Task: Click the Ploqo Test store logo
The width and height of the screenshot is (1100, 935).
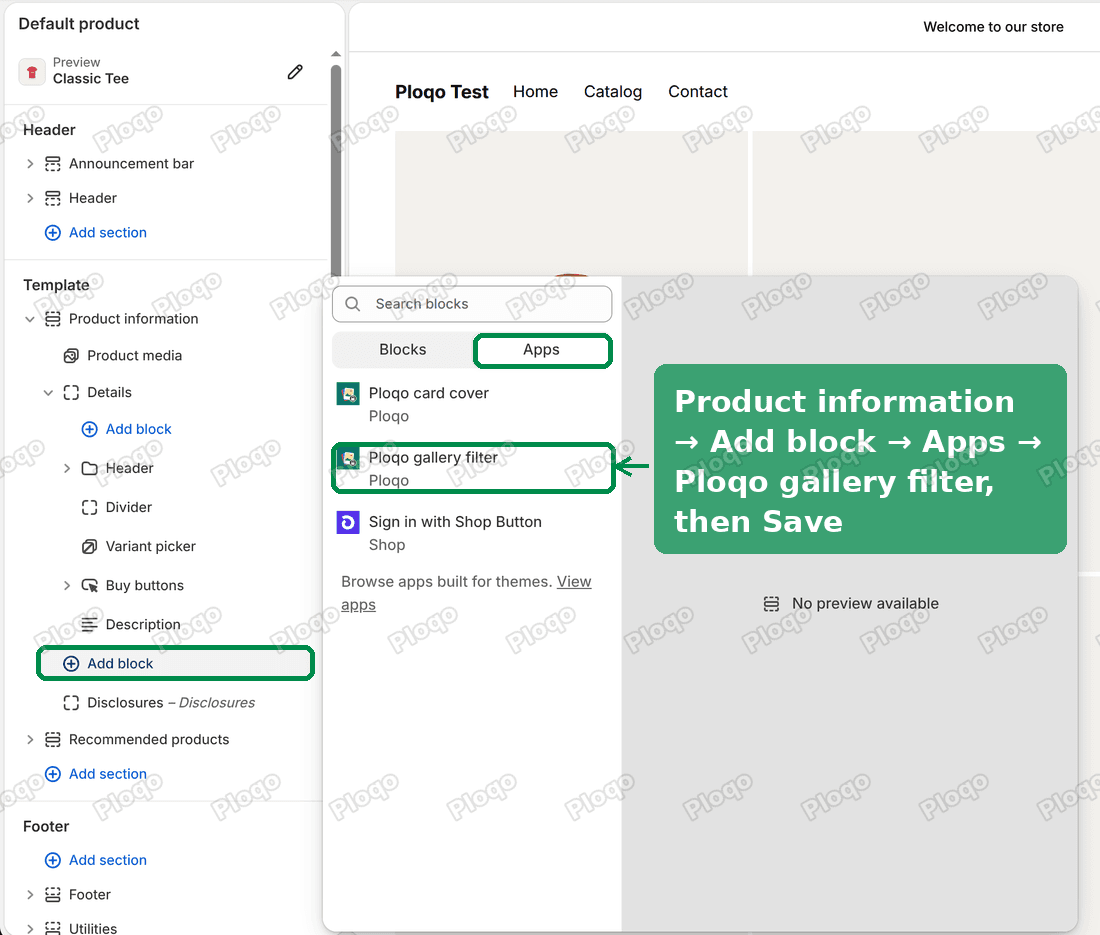Action: coord(441,92)
